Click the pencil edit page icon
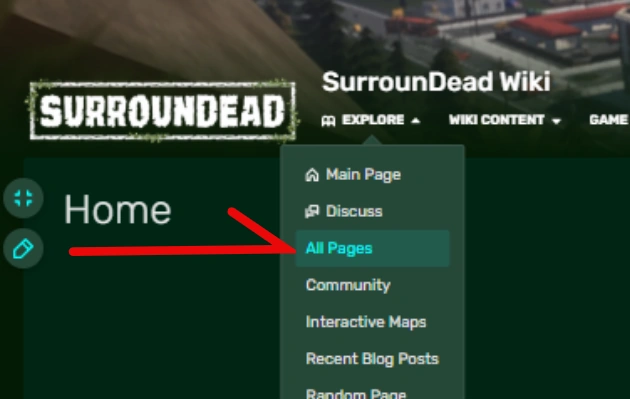 [23, 249]
